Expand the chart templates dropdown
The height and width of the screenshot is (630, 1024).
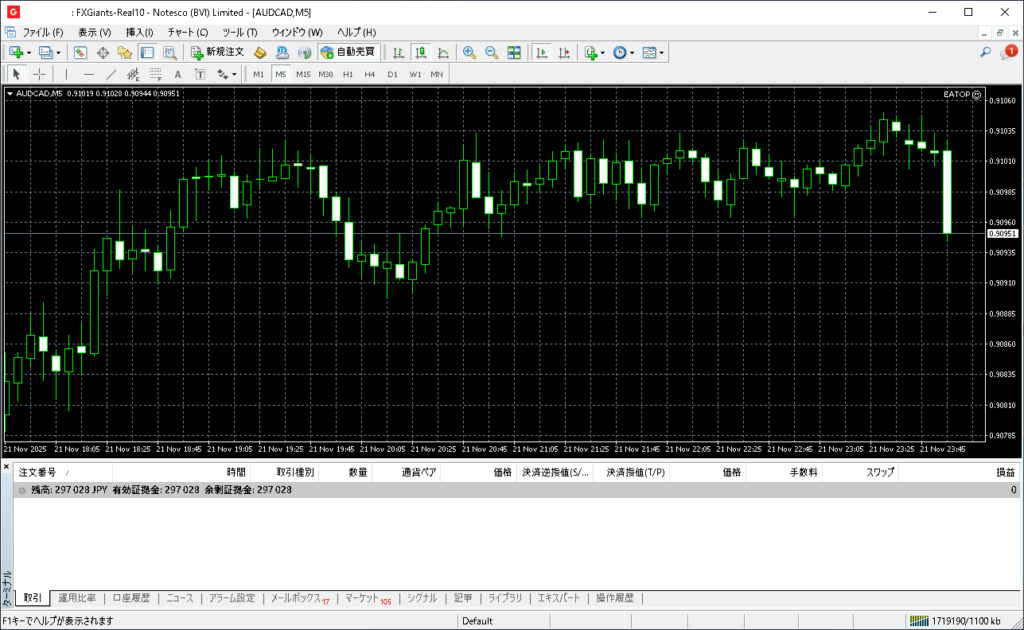pos(661,52)
